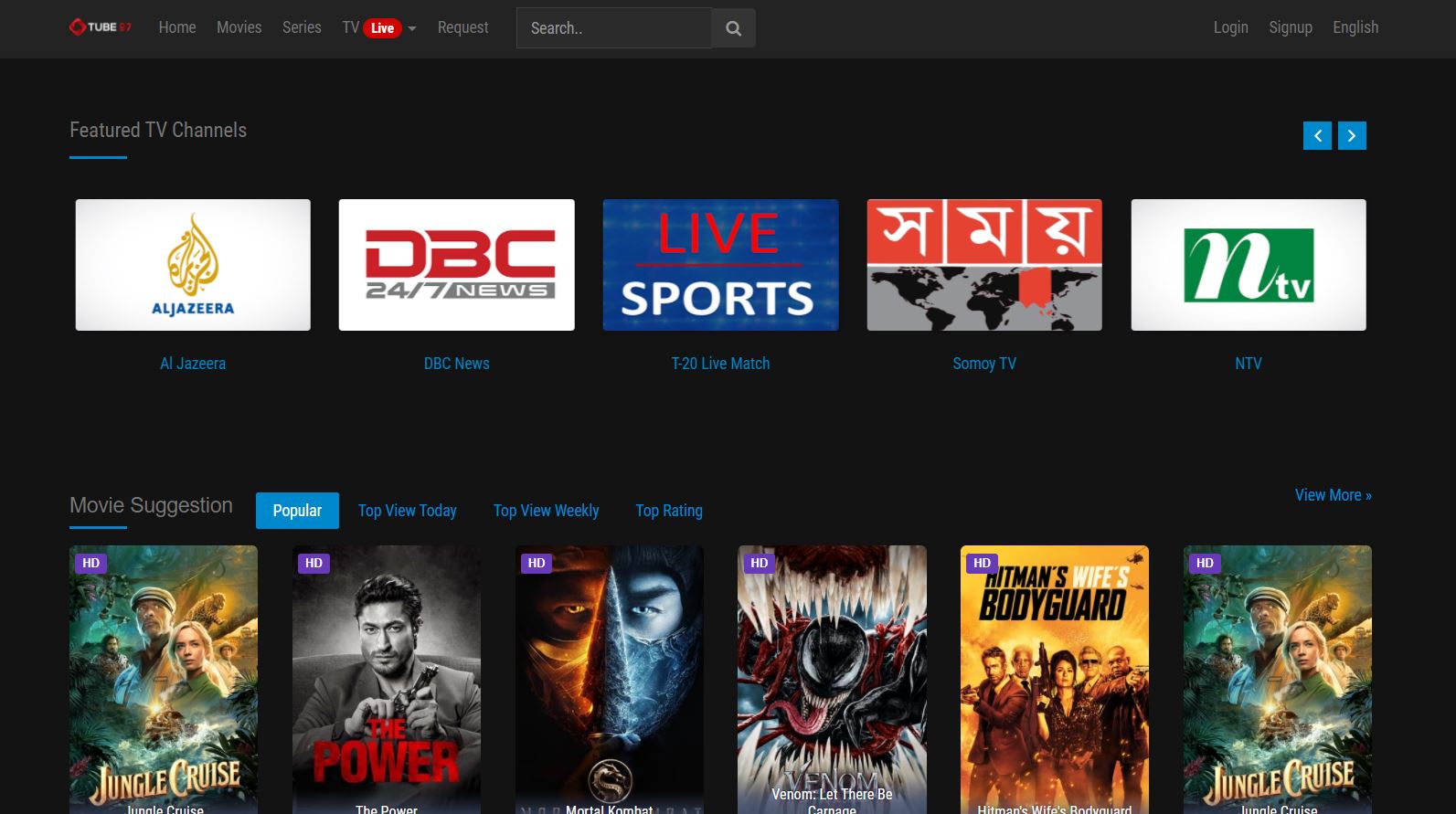
Task: Open the English language selector
Action: (x=1355, y=27)
